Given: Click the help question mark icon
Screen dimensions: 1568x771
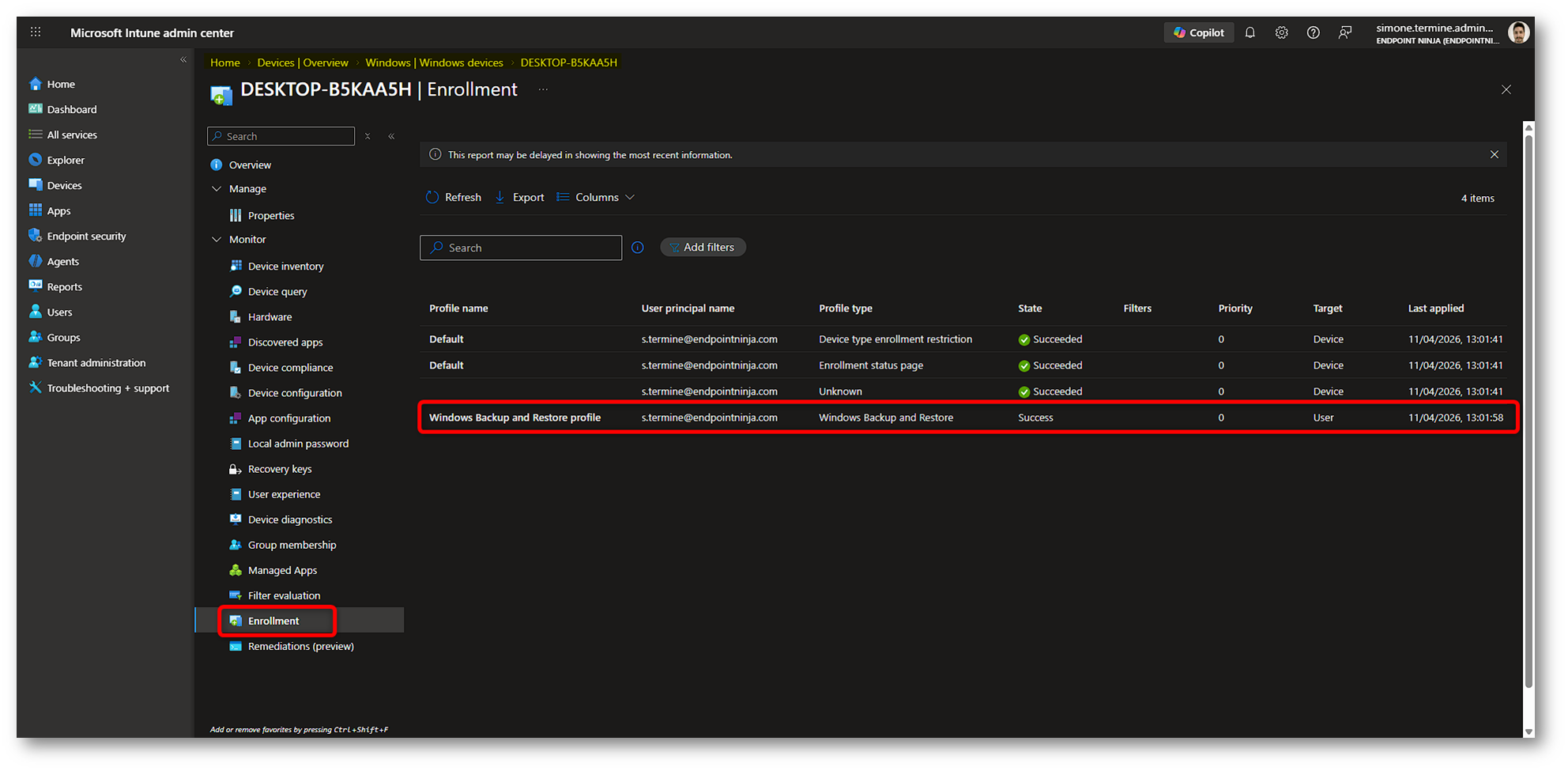Looking at the screenshot, I should coord(1313,32).
